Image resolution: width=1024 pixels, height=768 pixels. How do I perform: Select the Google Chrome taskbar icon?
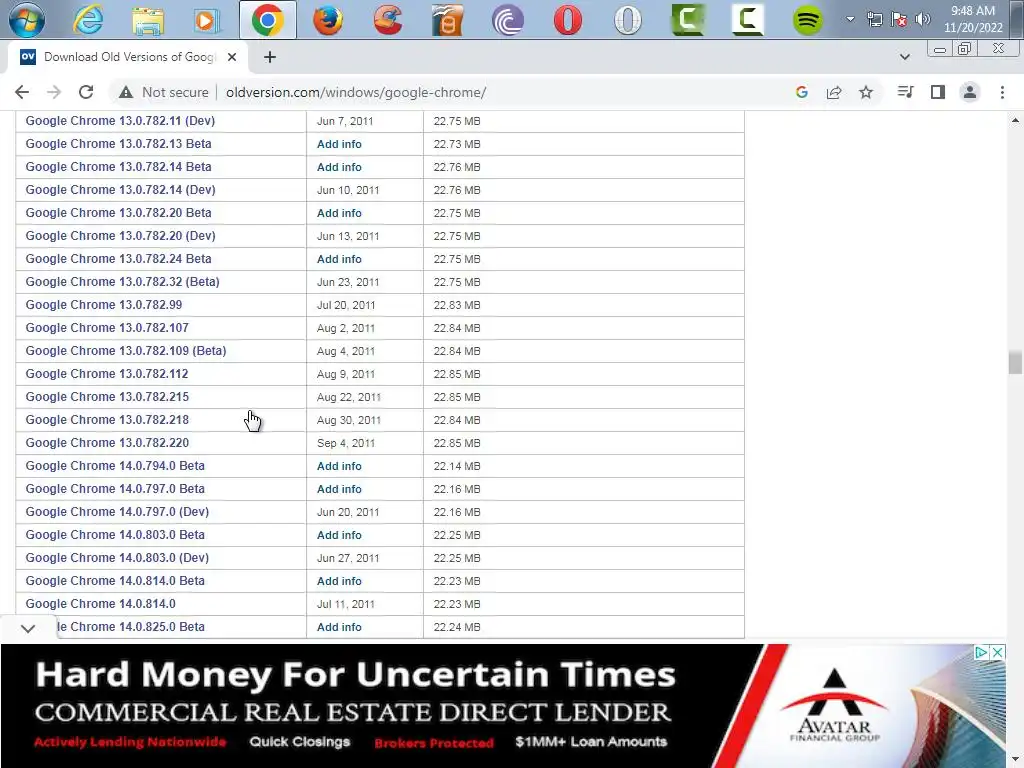click(267, 20)
